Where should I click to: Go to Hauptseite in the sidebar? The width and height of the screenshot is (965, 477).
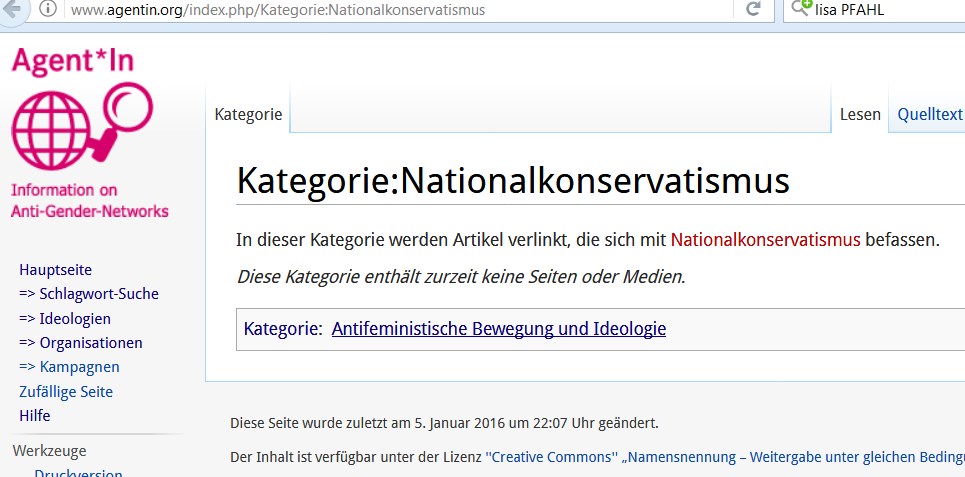(x=55, y=270)
